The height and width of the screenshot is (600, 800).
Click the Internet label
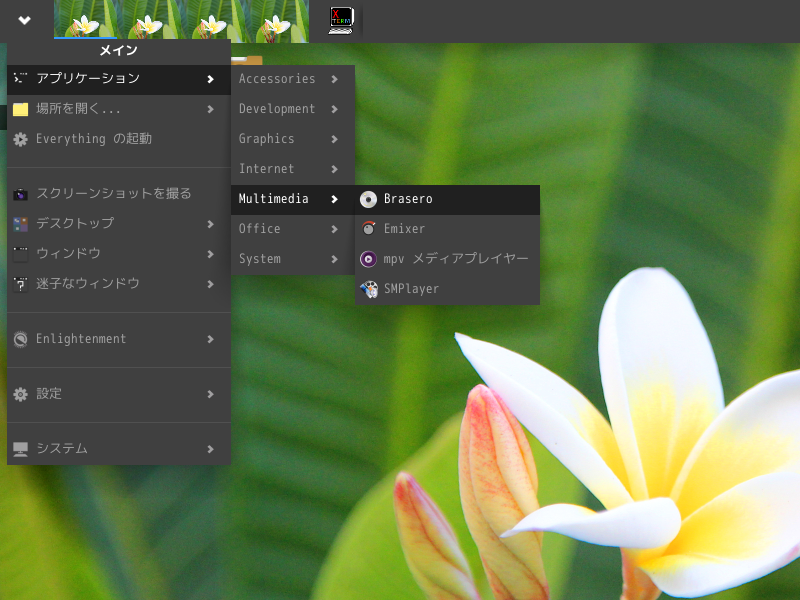pyautogui.click(x=266, y=169)
